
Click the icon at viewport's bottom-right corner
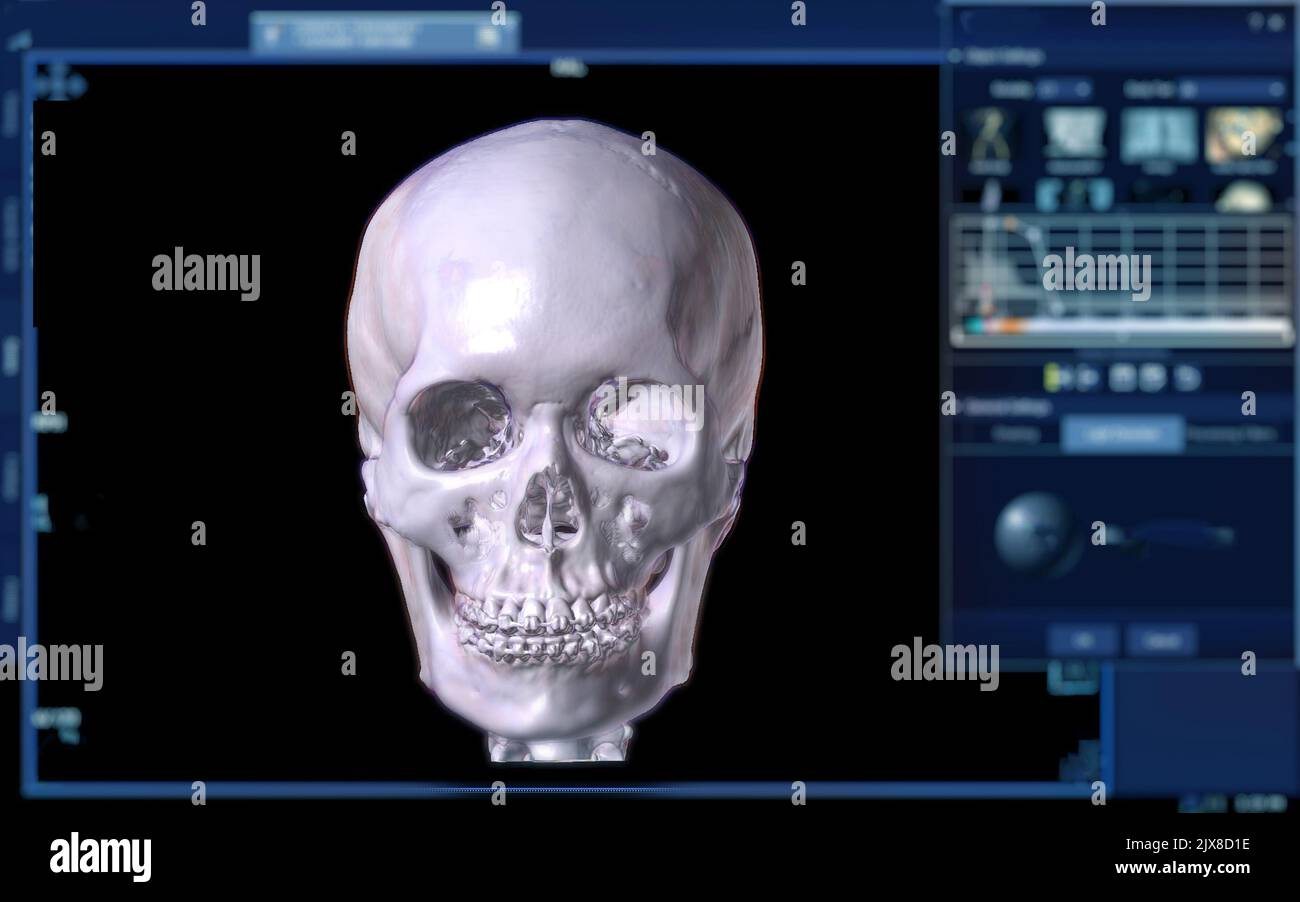point(1079,763)
